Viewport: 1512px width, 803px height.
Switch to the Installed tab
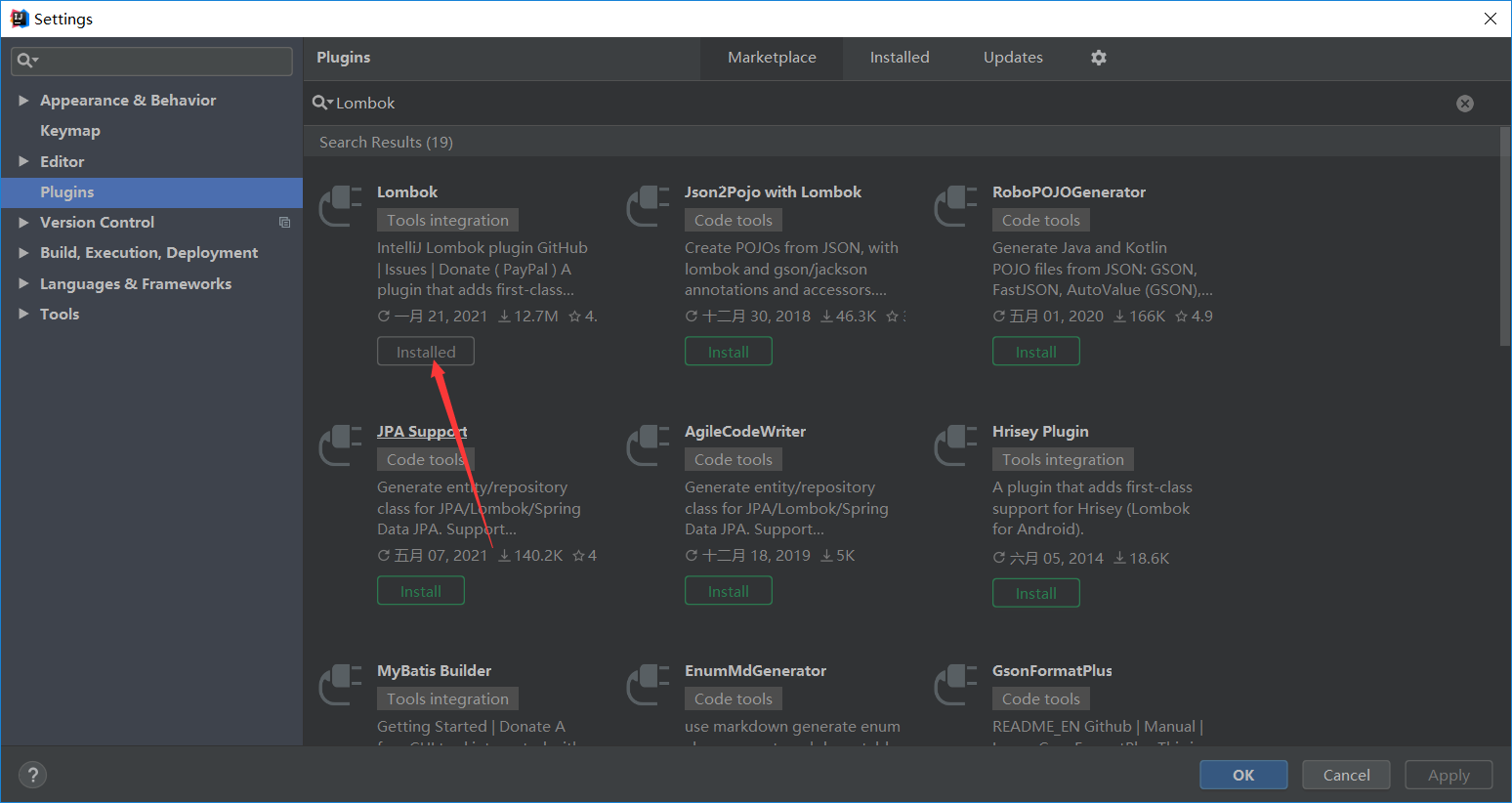click(x=900, y=58)
